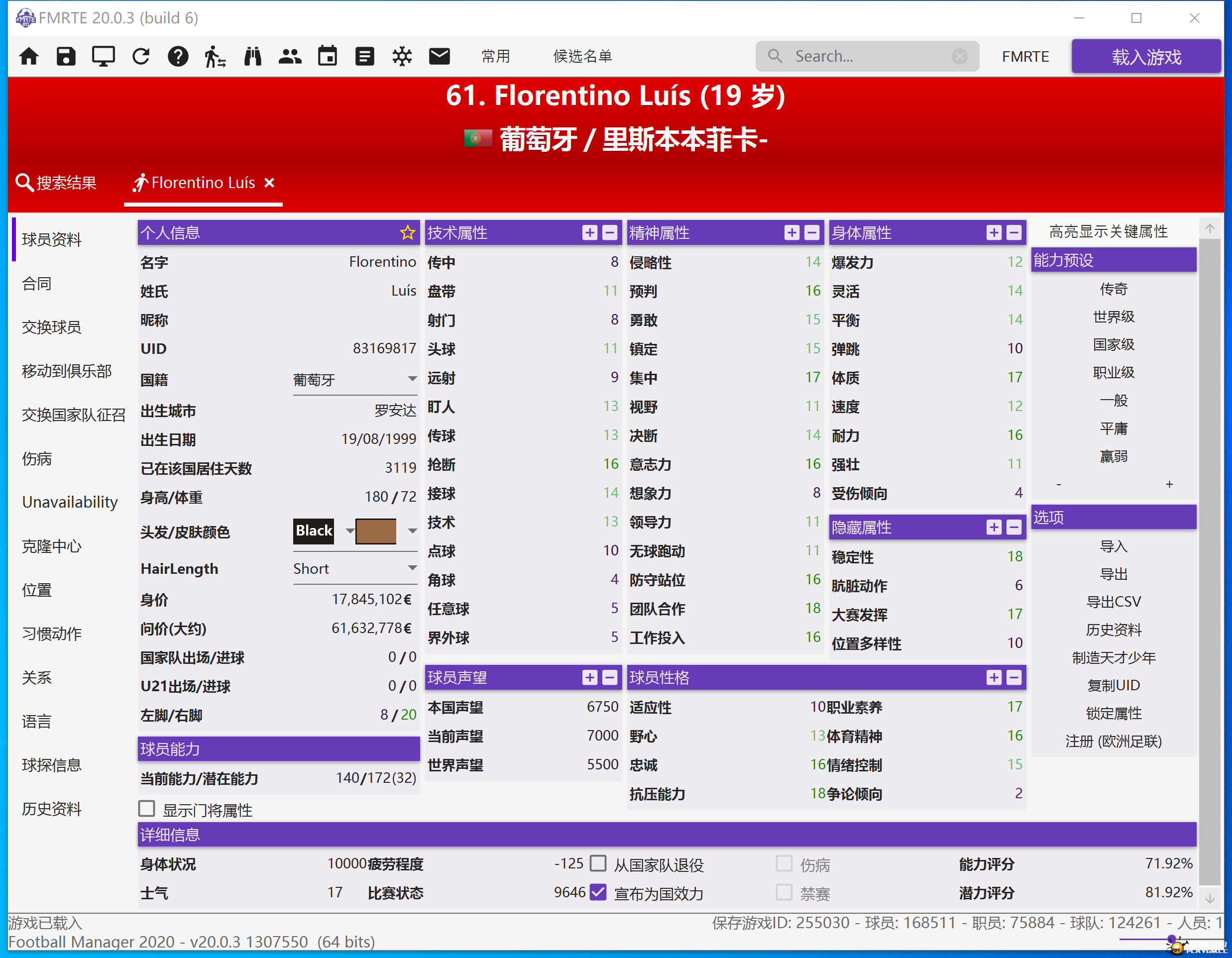This screenshot has width=1232, height=958.
Task: Click the people group icon
Action: click(x=290, y=56)
